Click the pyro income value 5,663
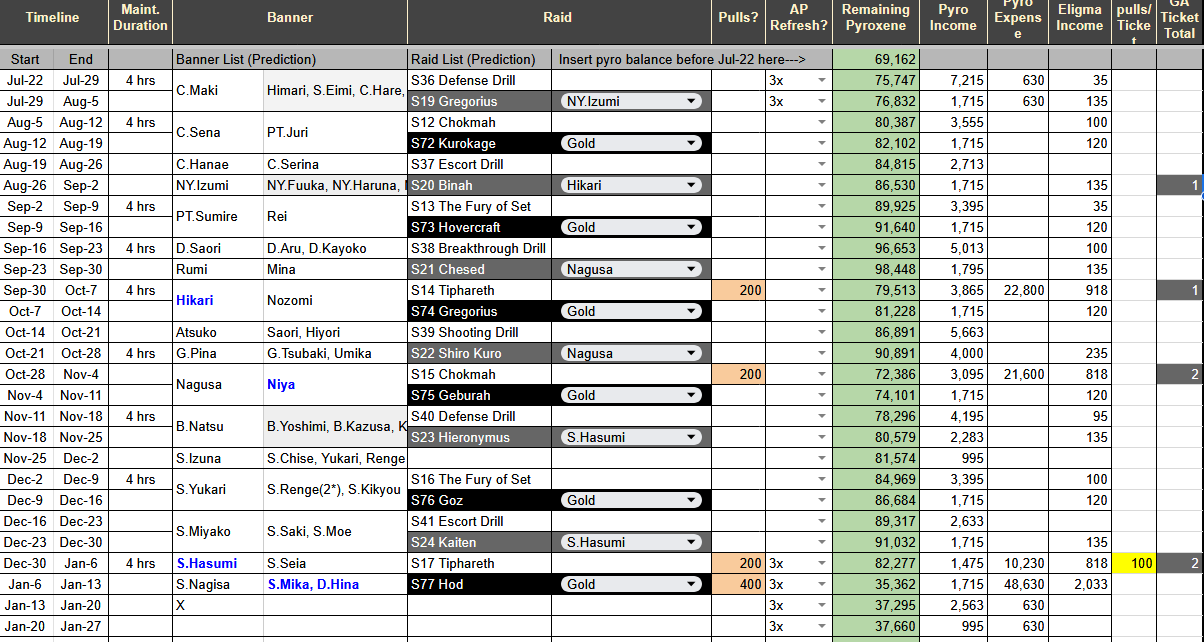The height and width of the screenshot is (642, 1204). [x=953, y=332]
